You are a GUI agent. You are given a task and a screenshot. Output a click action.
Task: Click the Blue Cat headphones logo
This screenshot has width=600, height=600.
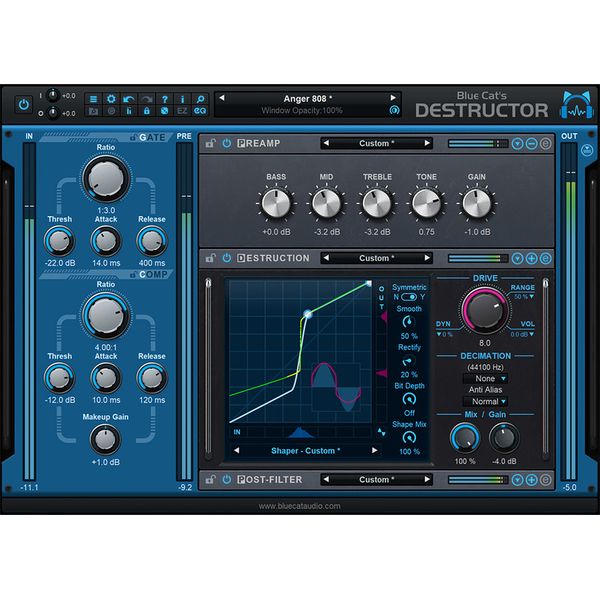click(x=578, y=105)
